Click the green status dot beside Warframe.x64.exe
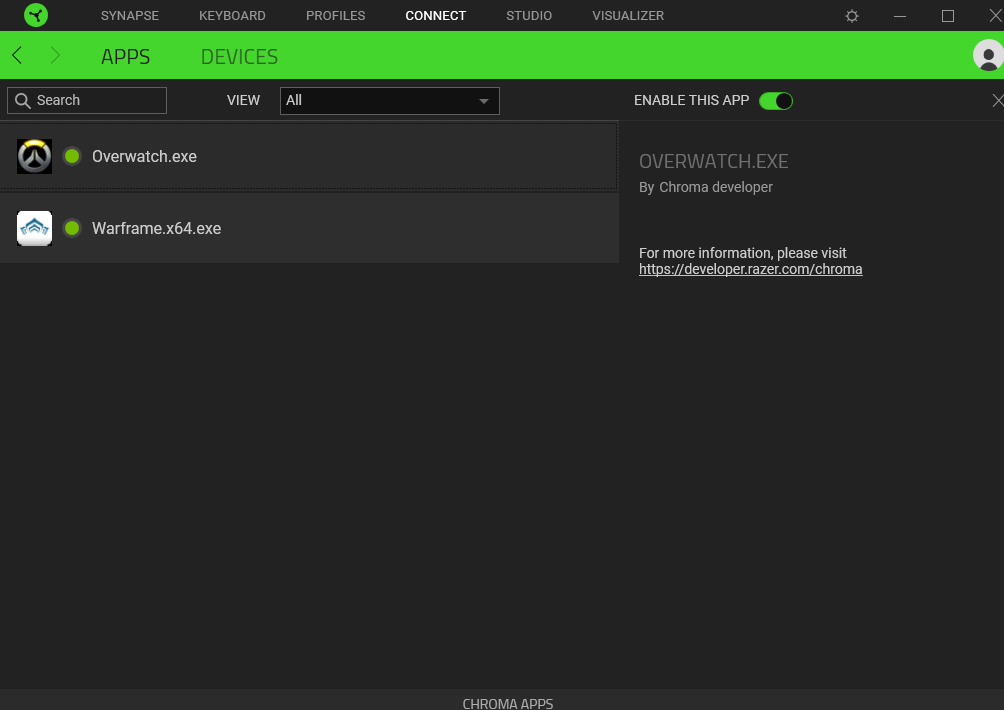The width and height of the screenshot is (1004, 710). pyautogui.click(x=72, y=228)
